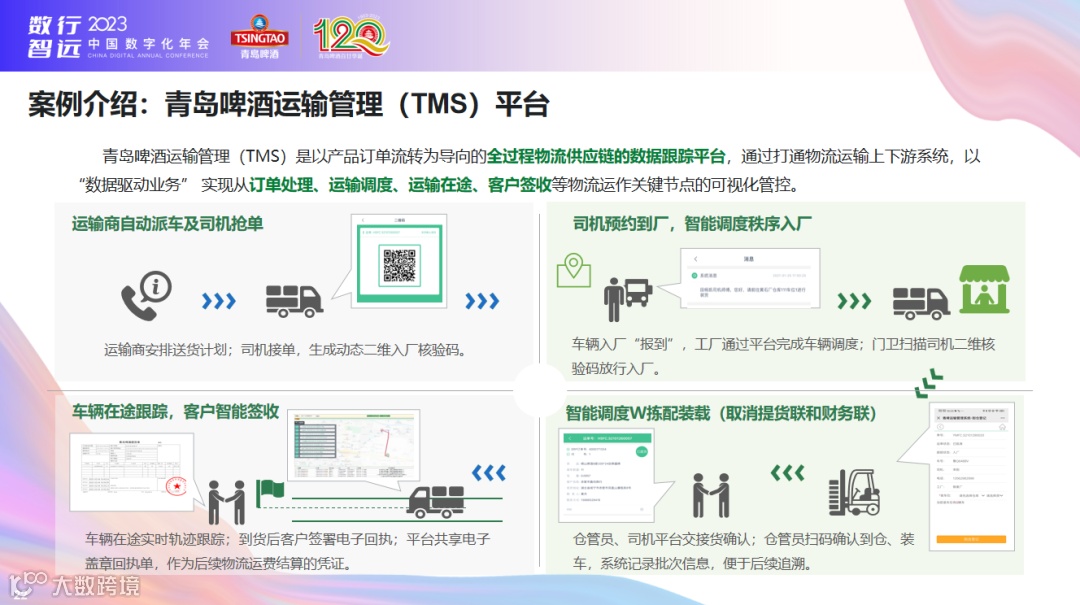The image size is (1080, 605).
Task: Click the caption starting 车辆在途实时轨迹跟踪
Action: click(288, 551)
